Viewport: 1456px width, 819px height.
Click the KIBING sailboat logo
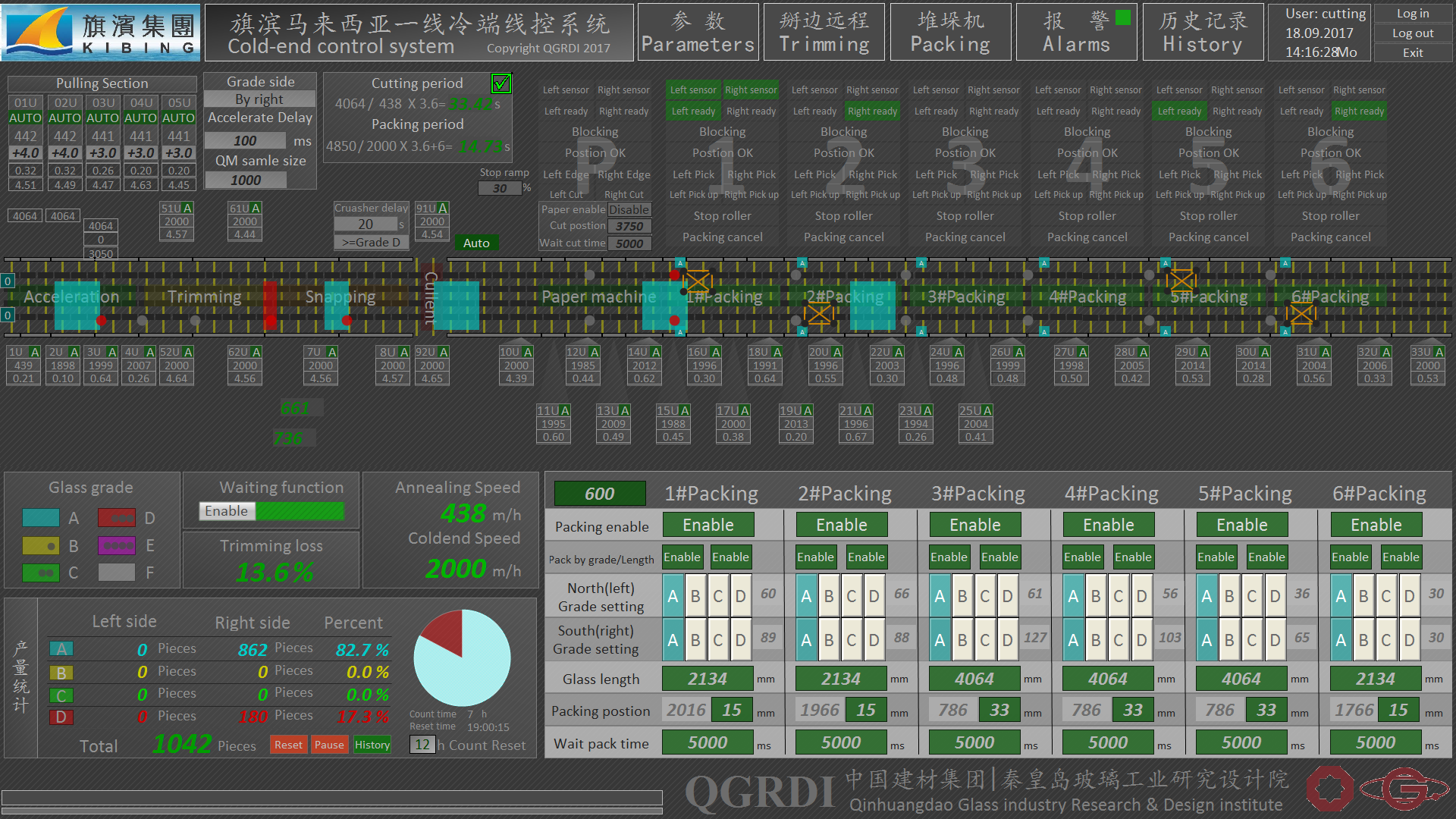click(39, 32)
